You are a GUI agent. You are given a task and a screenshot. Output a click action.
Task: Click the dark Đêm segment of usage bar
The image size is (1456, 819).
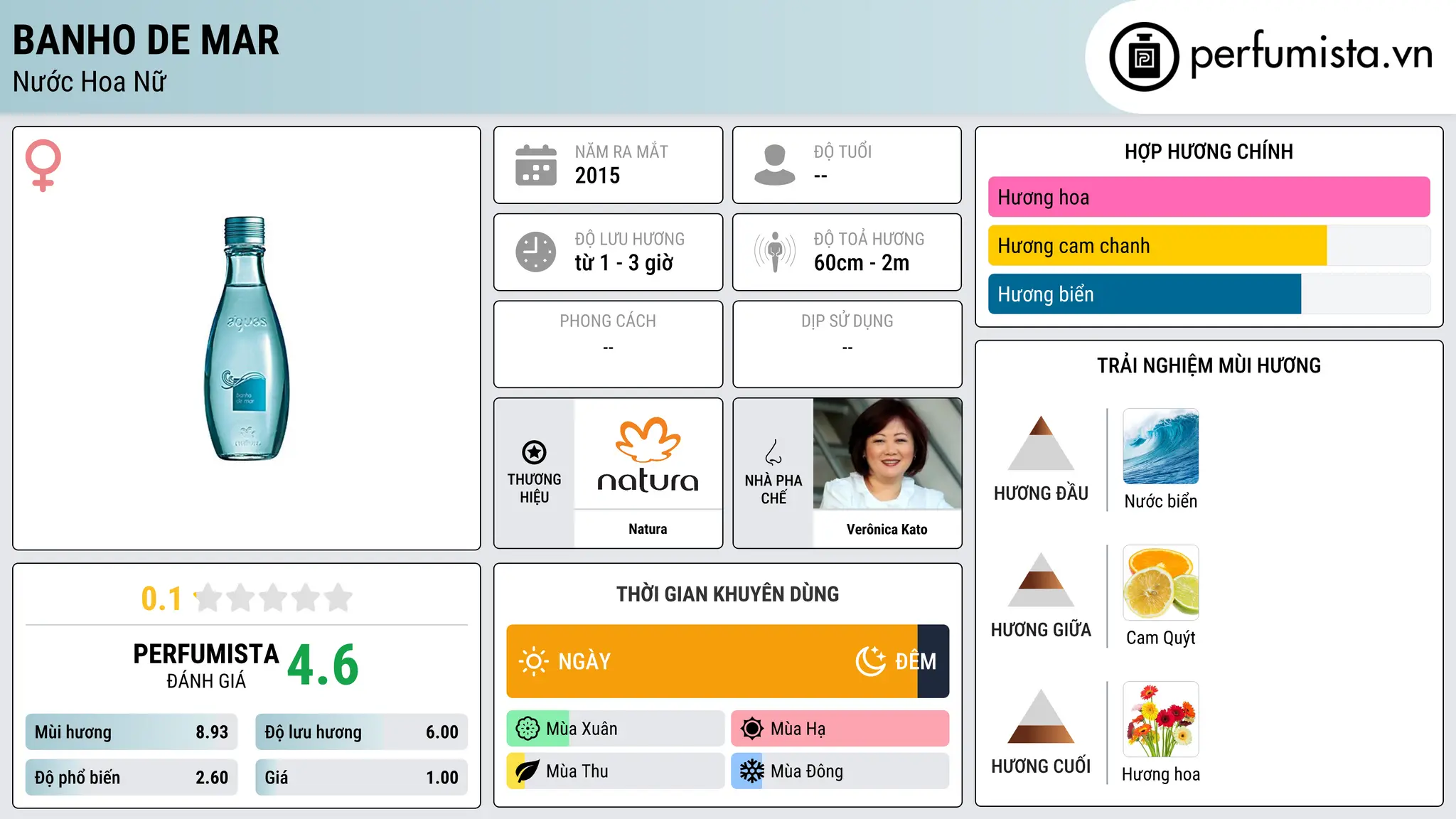point(933,661)
